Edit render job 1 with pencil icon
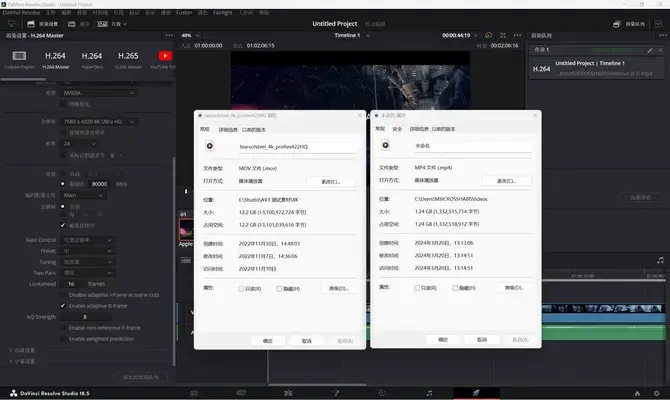Viewport: 670px width, 400px height. tap(649, 50)
